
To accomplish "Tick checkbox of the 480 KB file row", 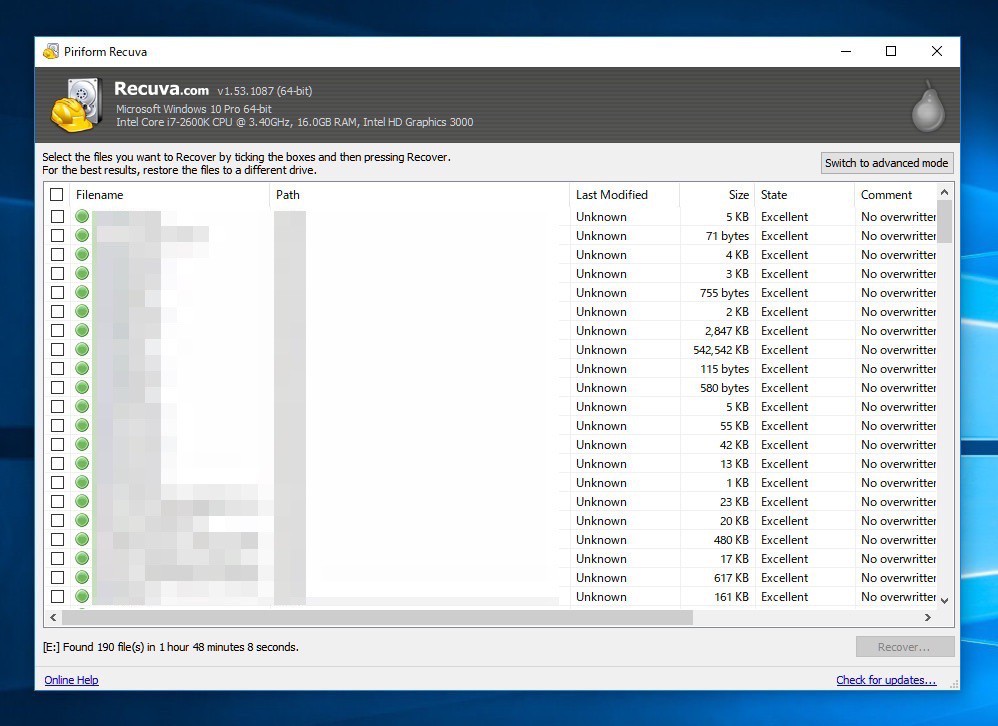I will click(x=57, y=540).
